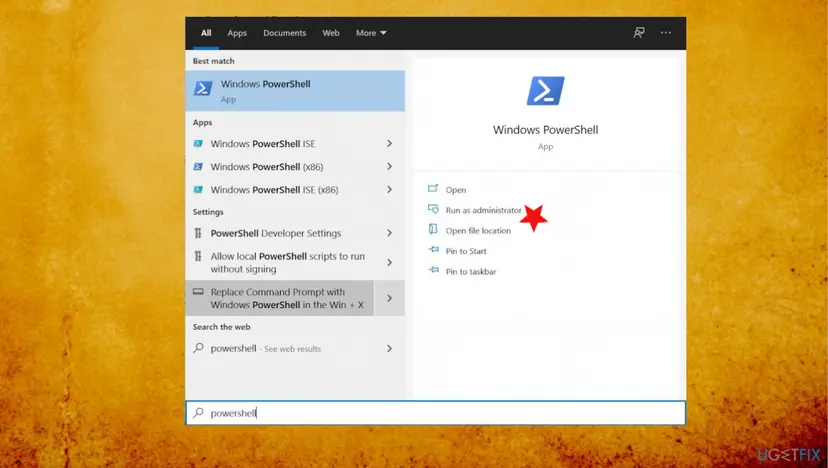
Task: Click the magnifier icon beside web result powershell
Action: tap(198, 348)
